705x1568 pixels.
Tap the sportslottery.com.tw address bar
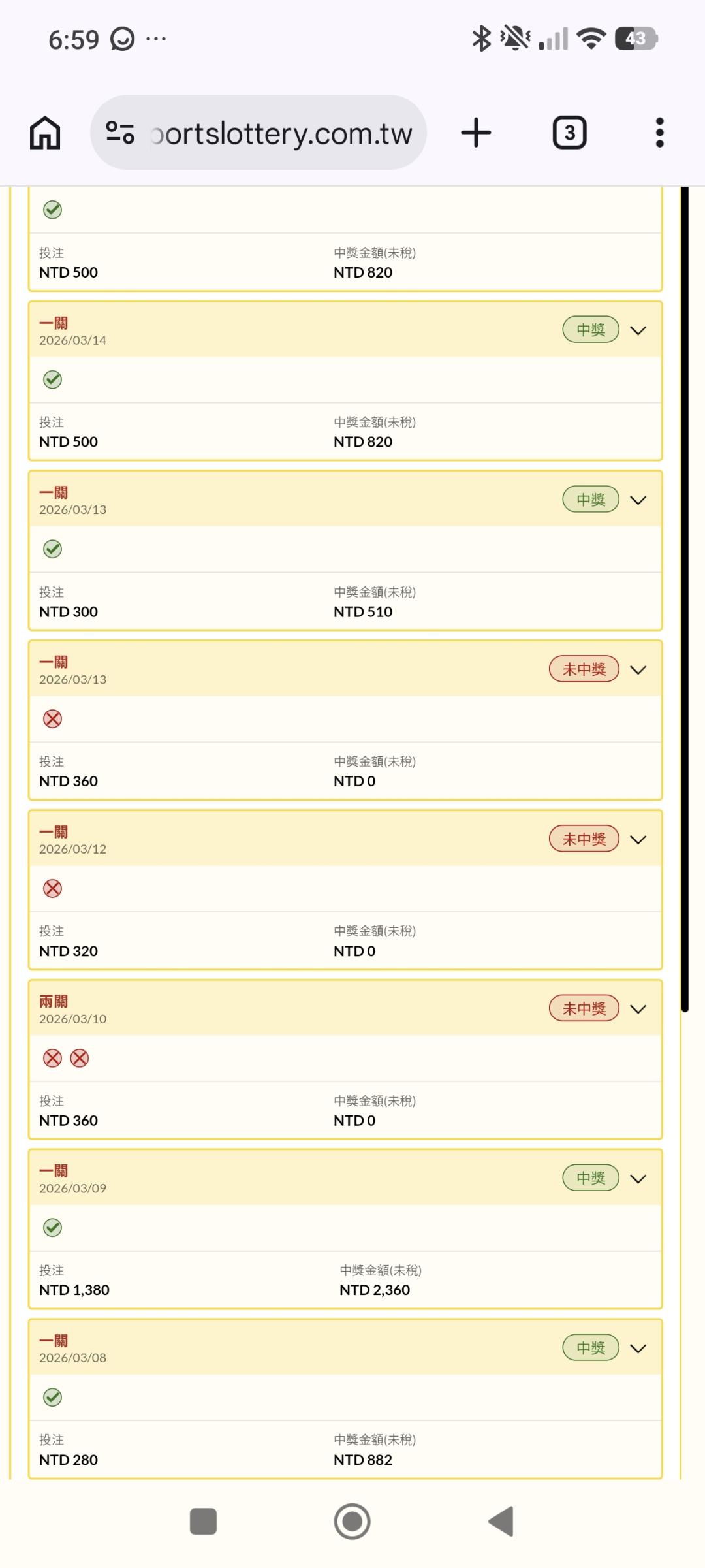(x=281, y=133)
